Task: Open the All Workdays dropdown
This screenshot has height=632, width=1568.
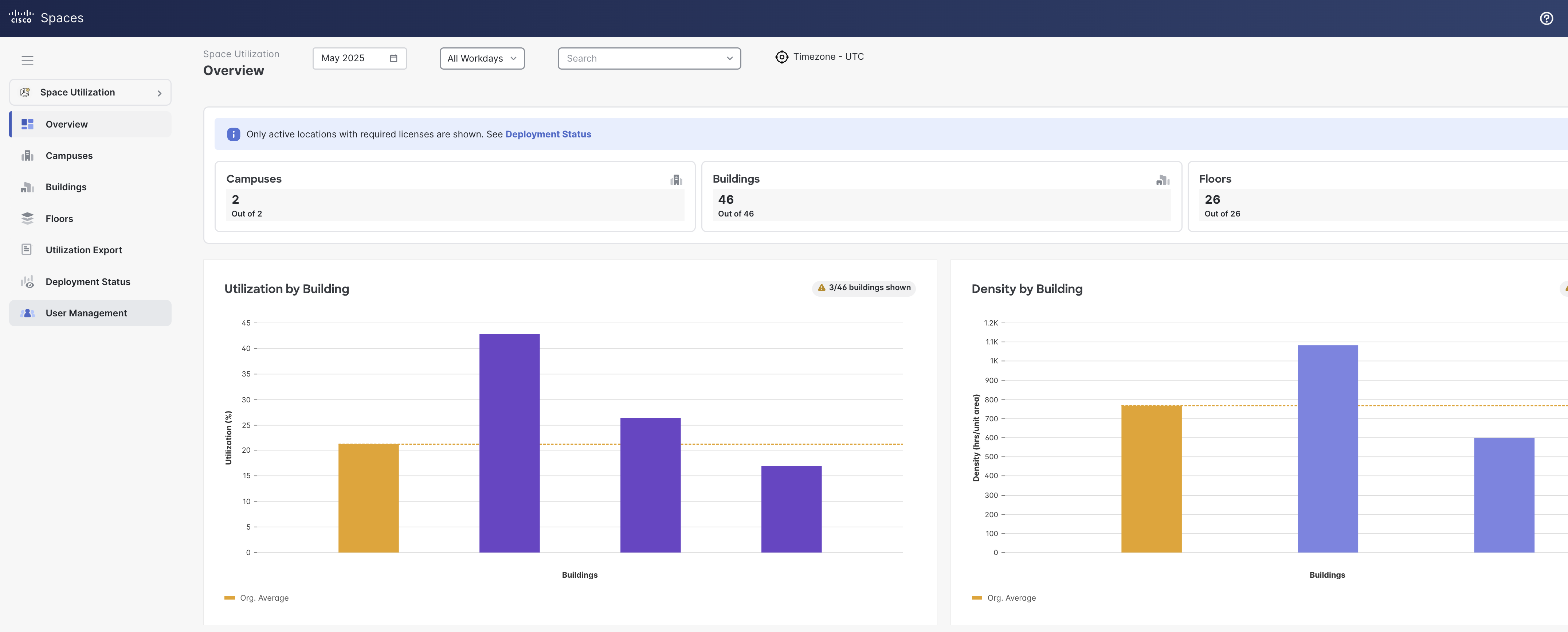Action: tap(482, 58)
